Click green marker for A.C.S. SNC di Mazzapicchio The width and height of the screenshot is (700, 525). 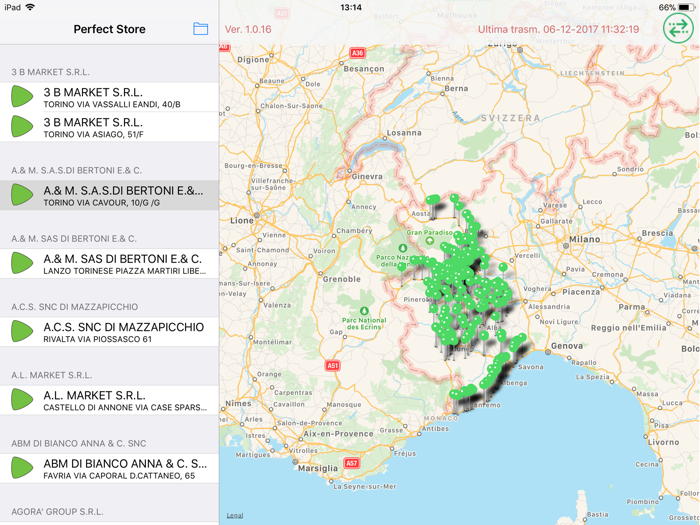[x=22, y=331]
